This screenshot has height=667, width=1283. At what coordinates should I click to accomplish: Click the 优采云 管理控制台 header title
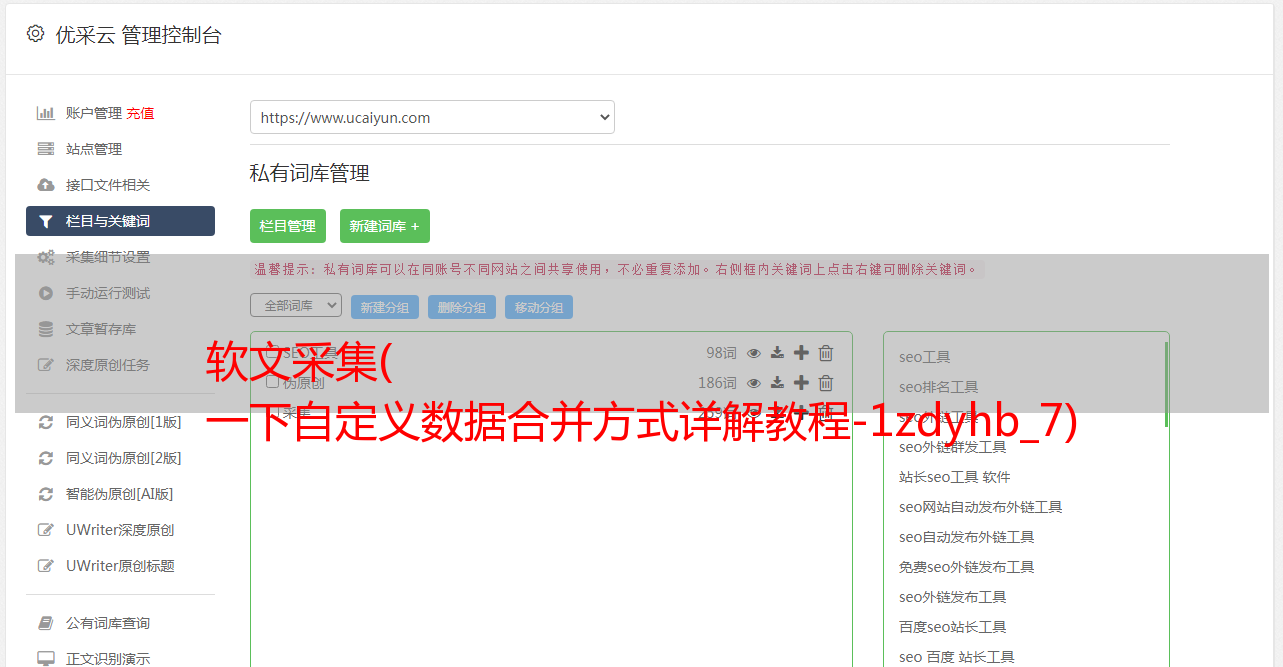[x=138, y=35]
